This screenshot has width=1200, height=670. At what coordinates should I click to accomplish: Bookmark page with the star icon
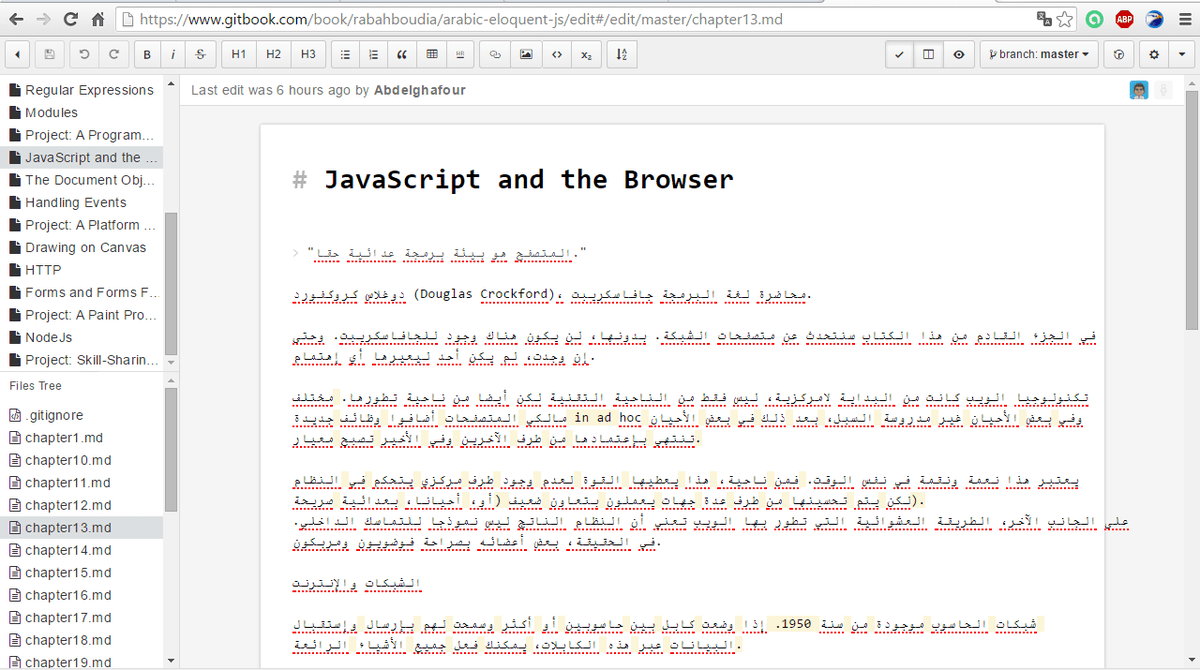pyautogui.click(x=1065, y=19)
